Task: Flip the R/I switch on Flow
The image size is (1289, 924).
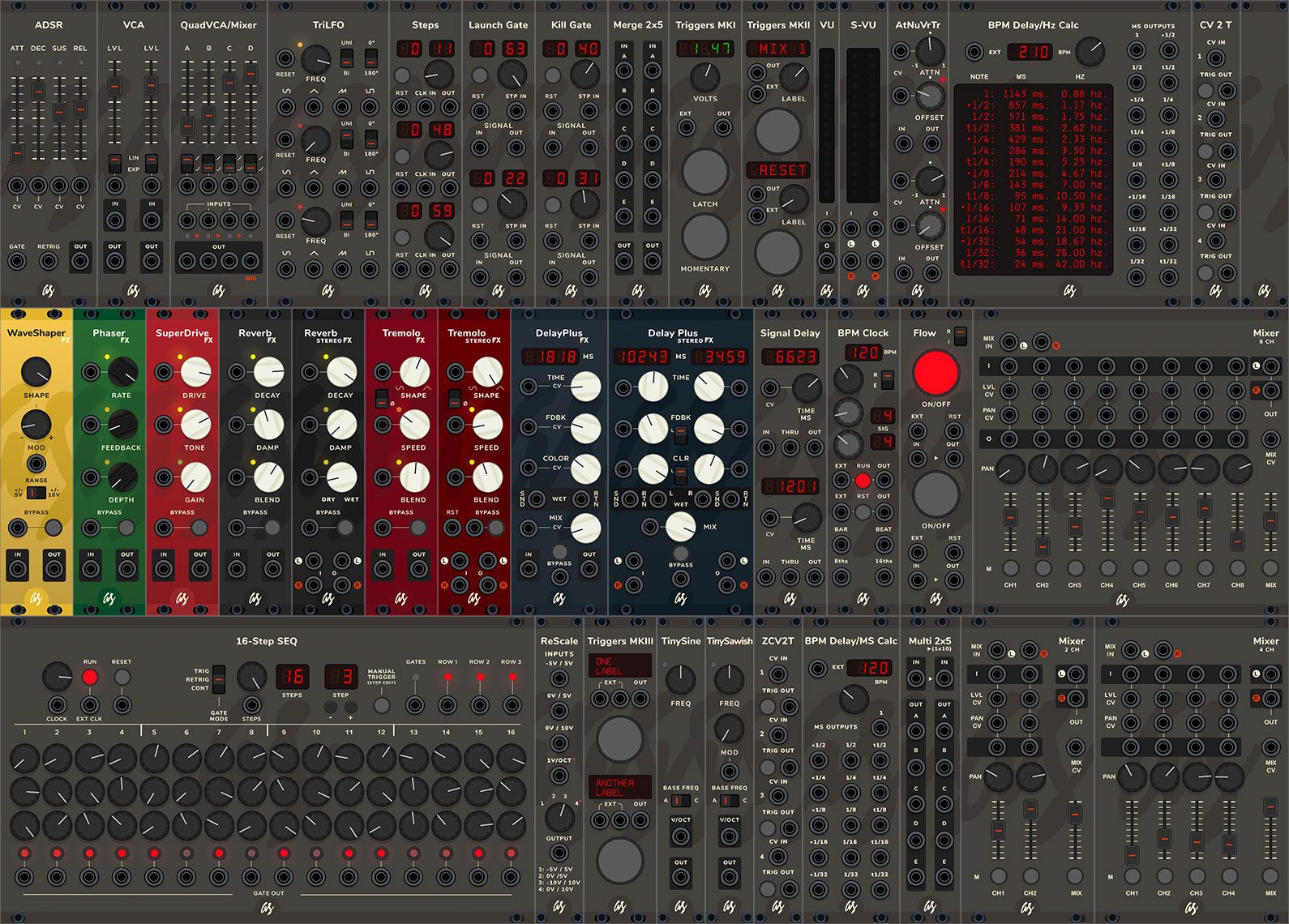Action: pos(961,336)
